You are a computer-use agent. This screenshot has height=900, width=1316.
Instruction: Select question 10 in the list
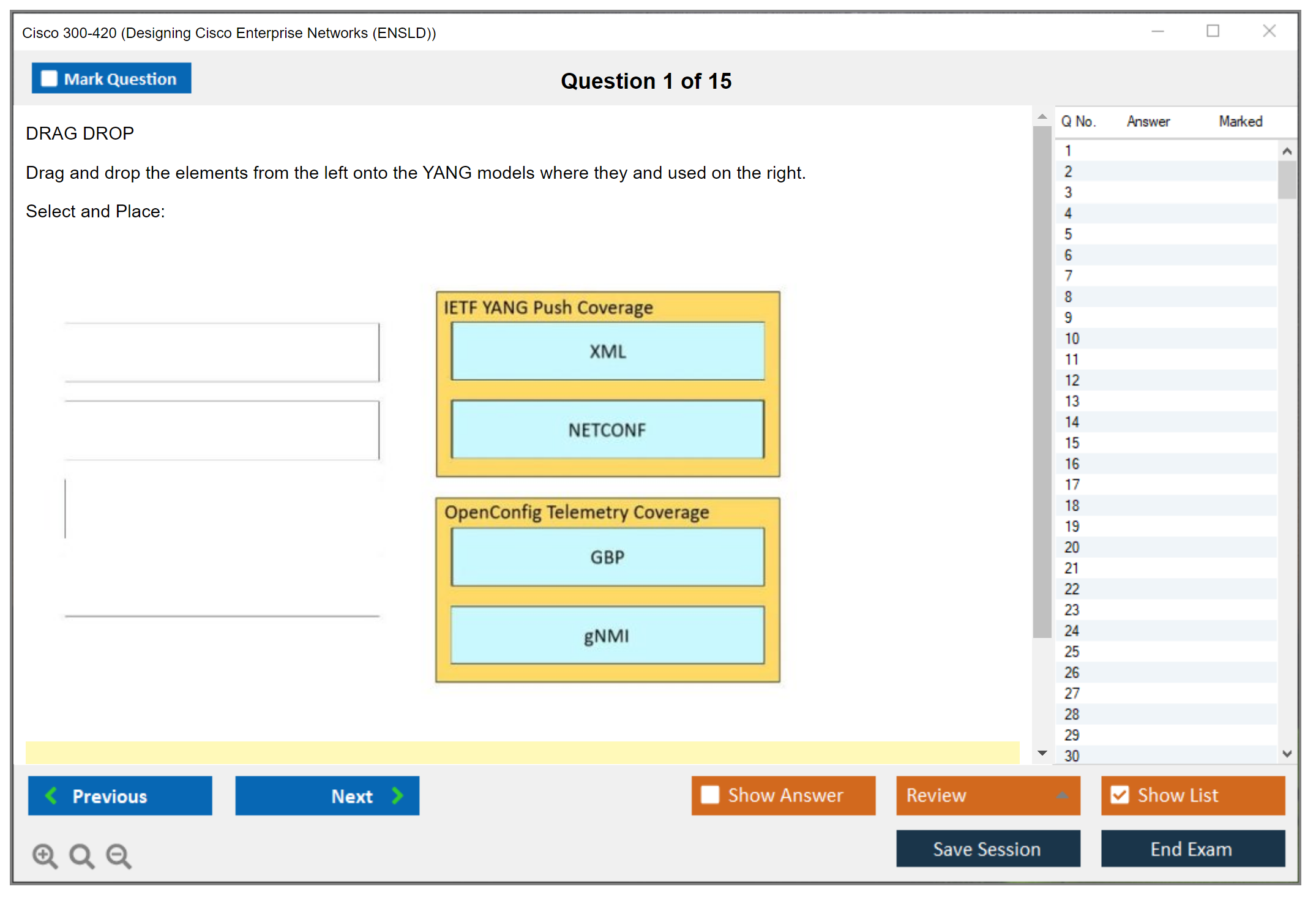(1072, 339)
